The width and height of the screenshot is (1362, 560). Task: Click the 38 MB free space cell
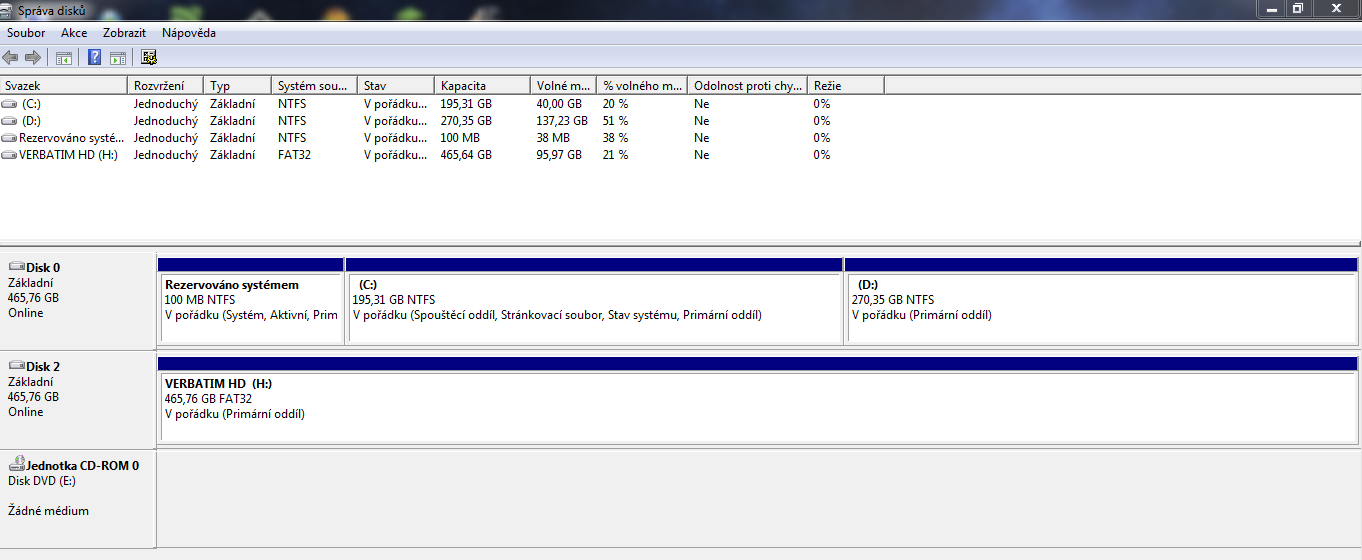(553, 138)
